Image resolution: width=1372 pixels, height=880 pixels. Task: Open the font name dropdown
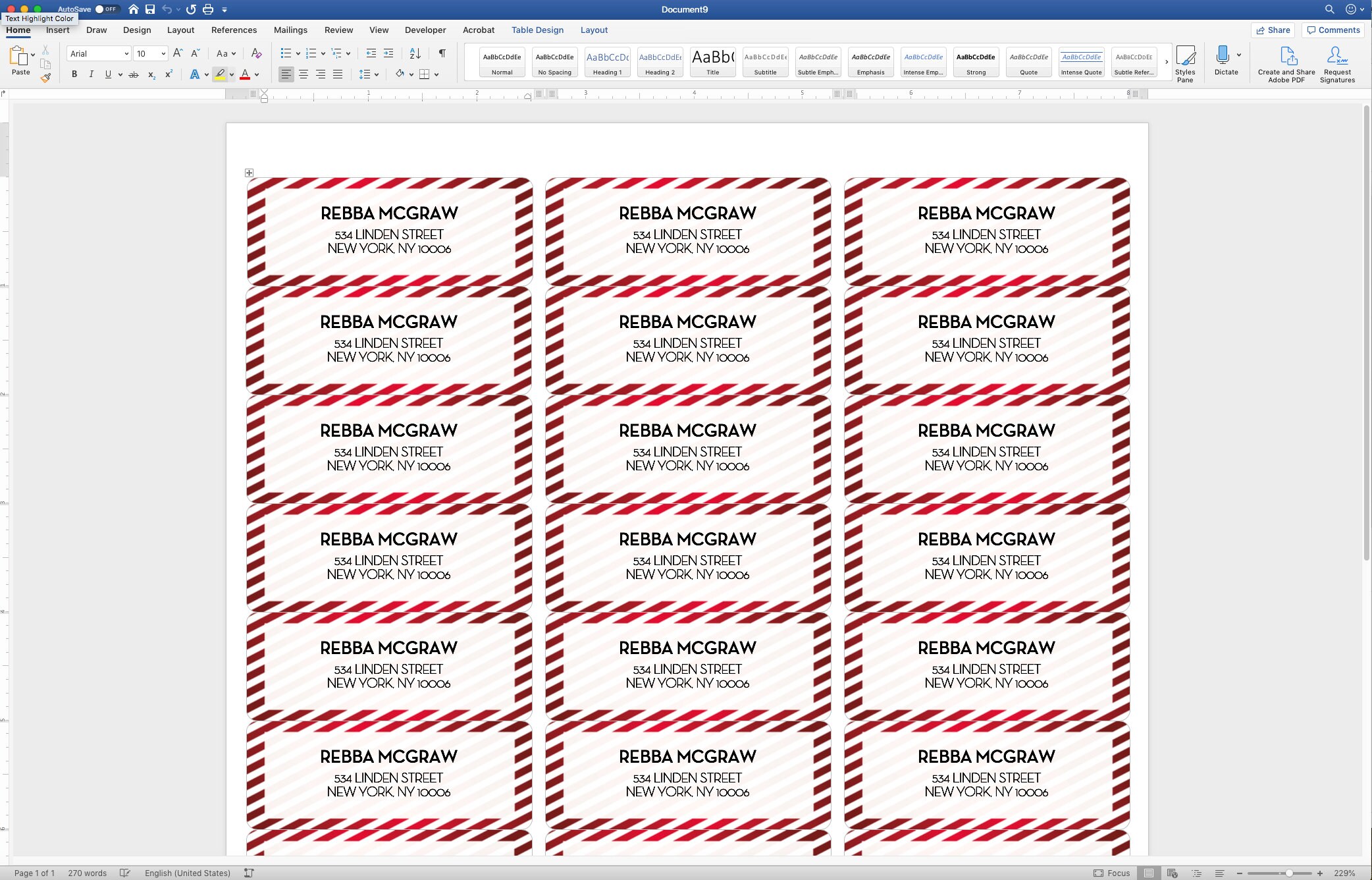126,53
